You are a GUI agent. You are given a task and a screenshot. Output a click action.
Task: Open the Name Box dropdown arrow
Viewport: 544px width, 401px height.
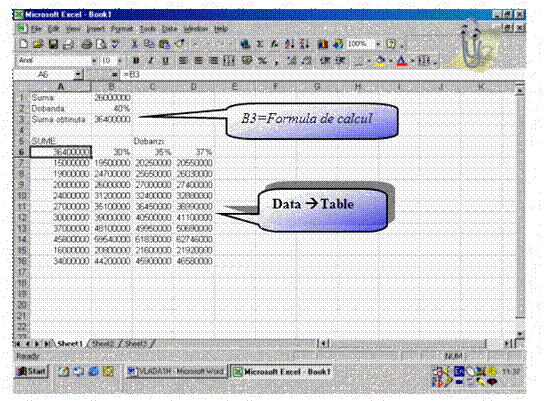pyautogui.click(x=78, y=74)
